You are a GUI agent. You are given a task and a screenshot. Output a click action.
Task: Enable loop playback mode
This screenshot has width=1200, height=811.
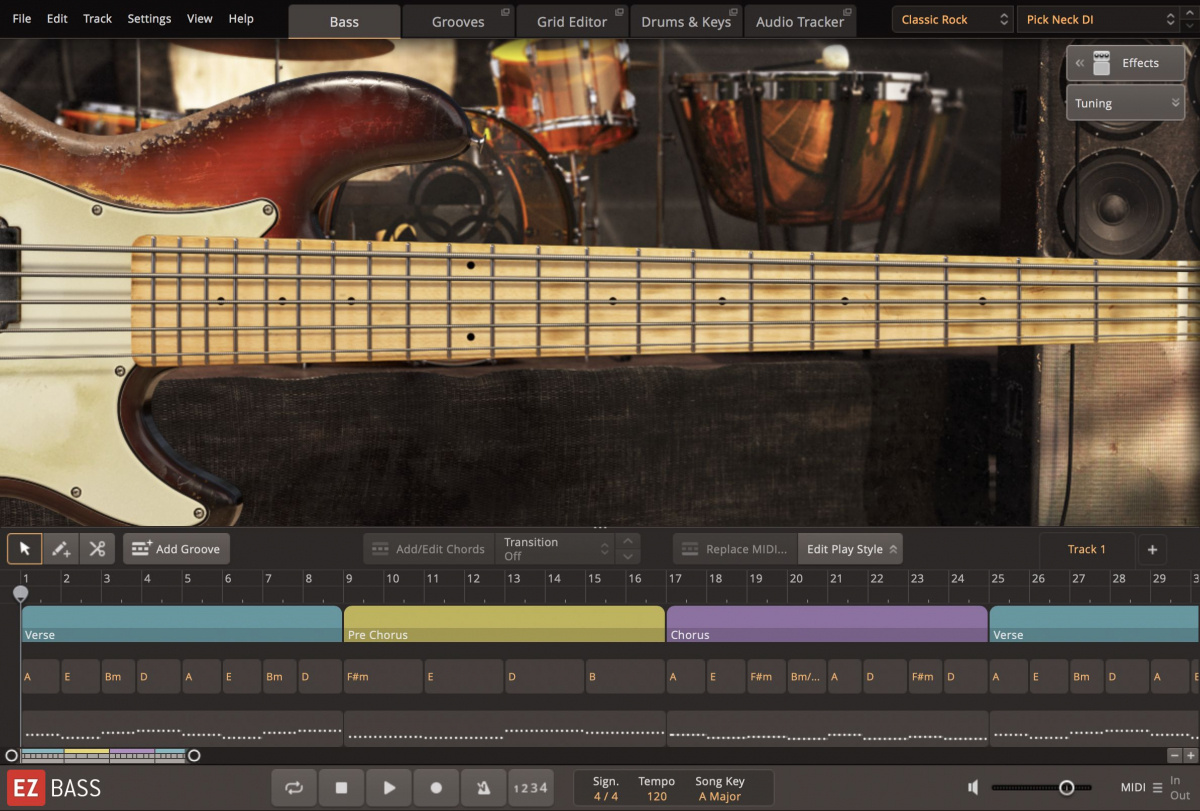pos(293,787)
